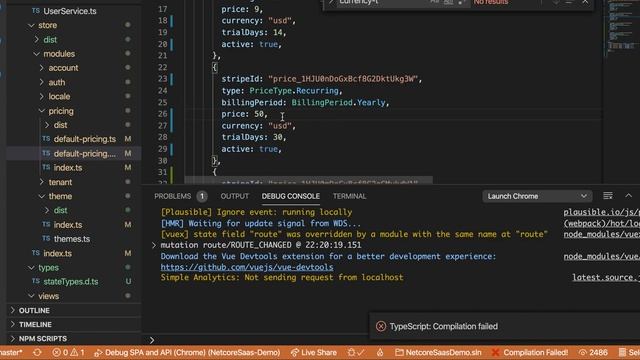
Task: Click the TypeScript compilation failed error icon
Action: [381, 326]
